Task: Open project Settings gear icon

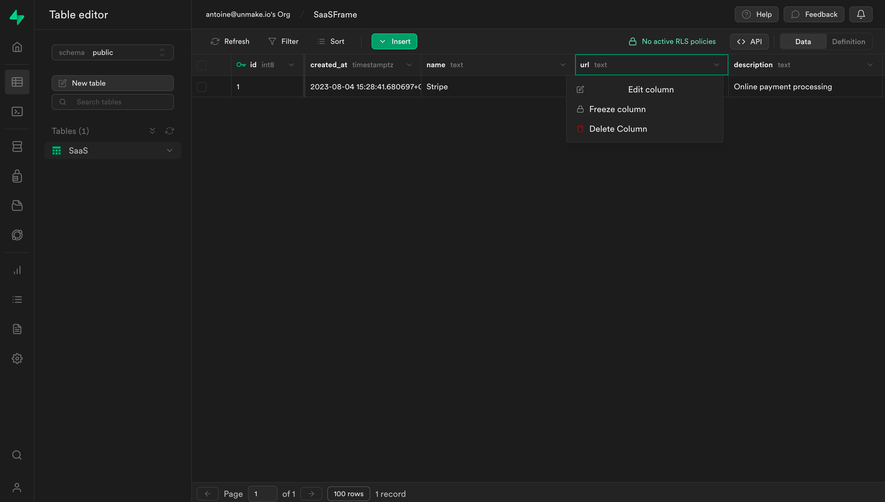Action: 17,359
